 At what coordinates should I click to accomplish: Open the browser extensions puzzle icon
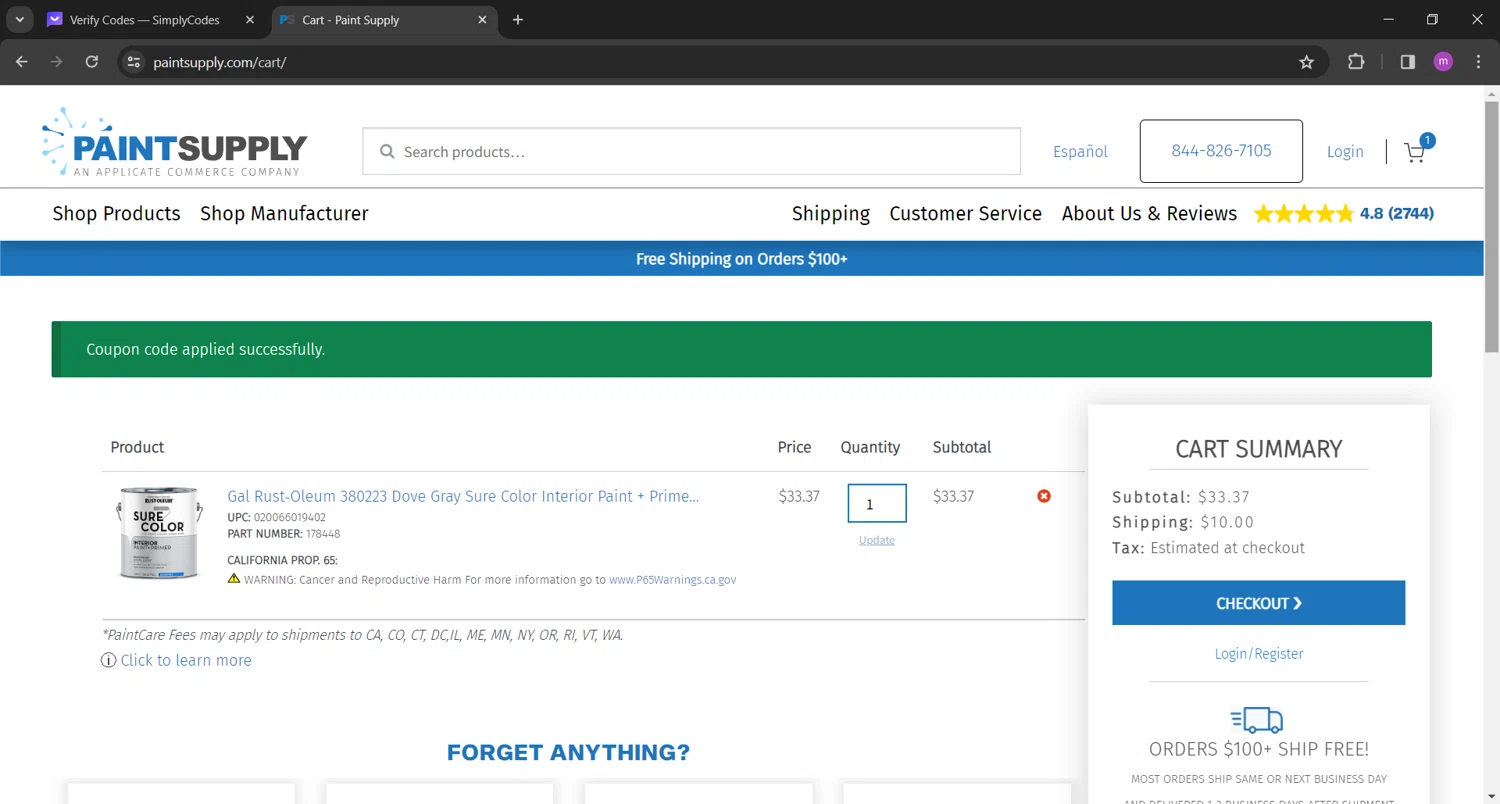1356,62
